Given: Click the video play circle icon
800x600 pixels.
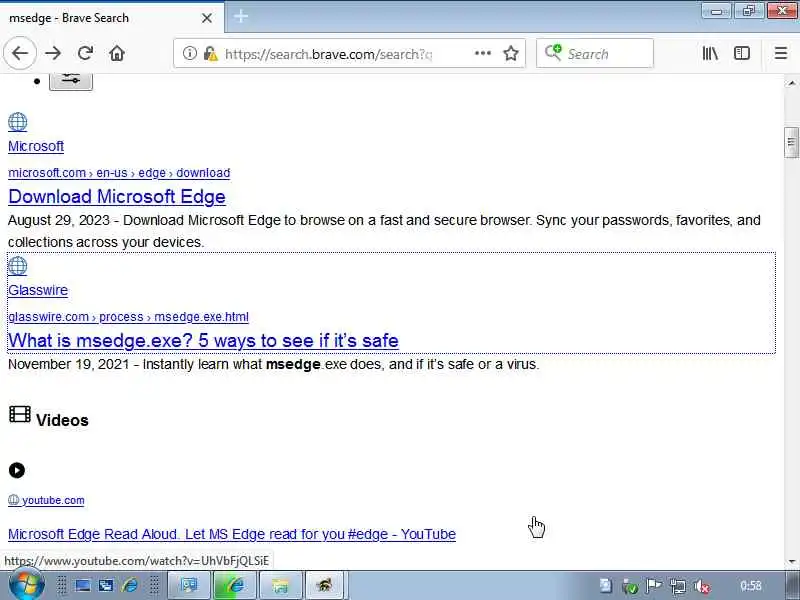Looking at the screenshot, I should [17, 470].
